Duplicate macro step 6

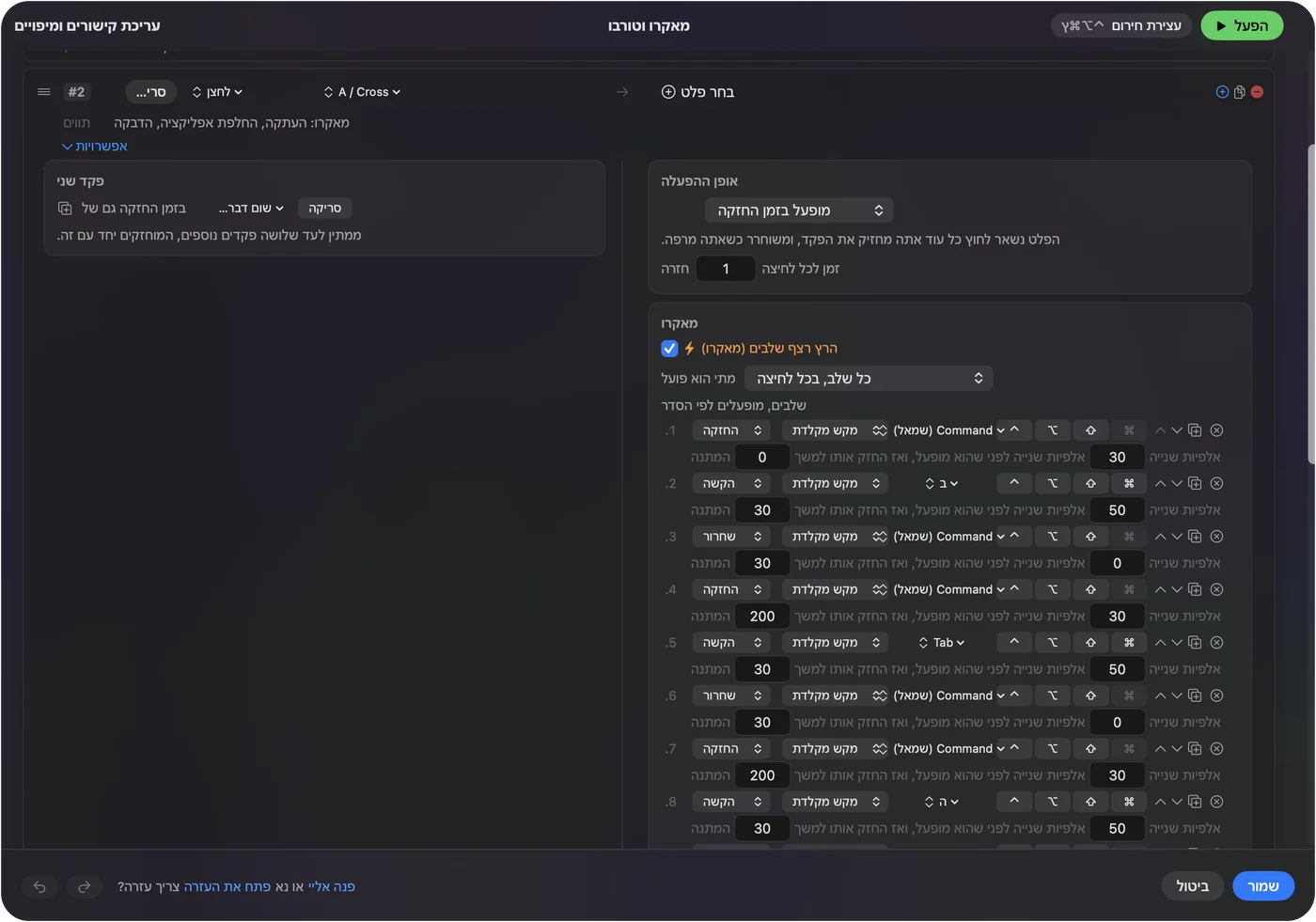[x=1195, y=696]
